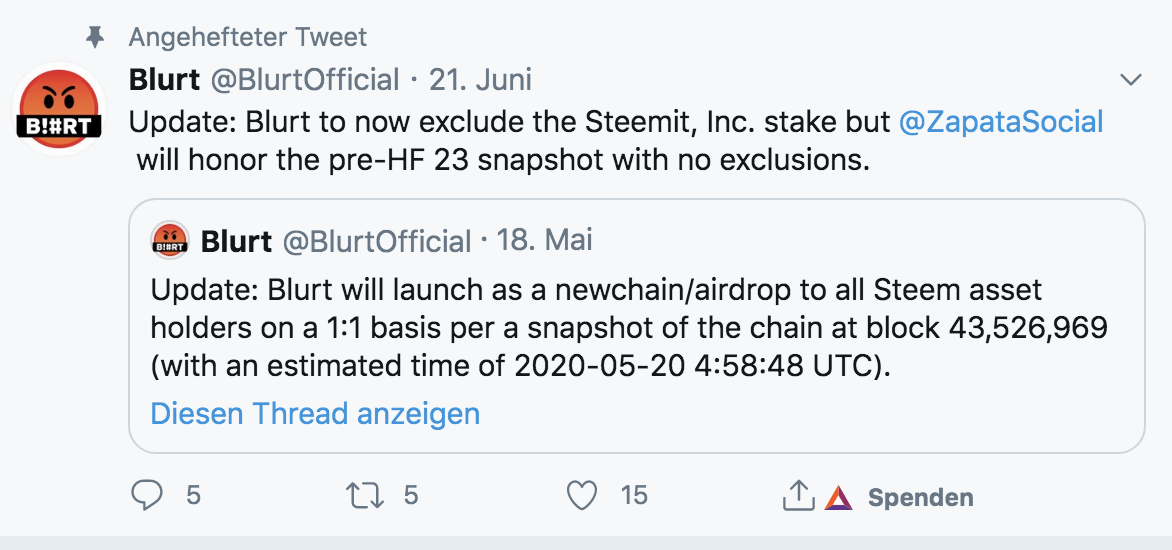This screenshot has width=1172, height=550.
Task: Open the @ZapataSocial mention link
Action: click(x=1001, y=122)
